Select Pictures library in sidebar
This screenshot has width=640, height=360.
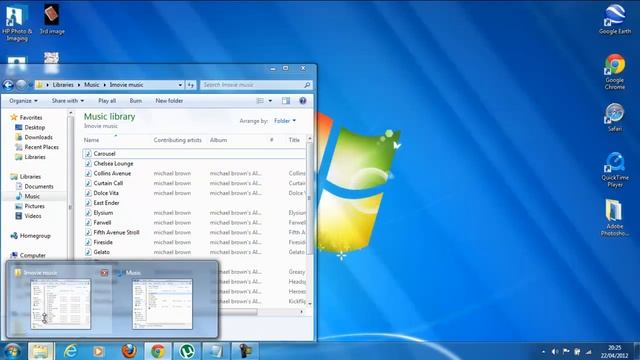[x=34, y=206]
